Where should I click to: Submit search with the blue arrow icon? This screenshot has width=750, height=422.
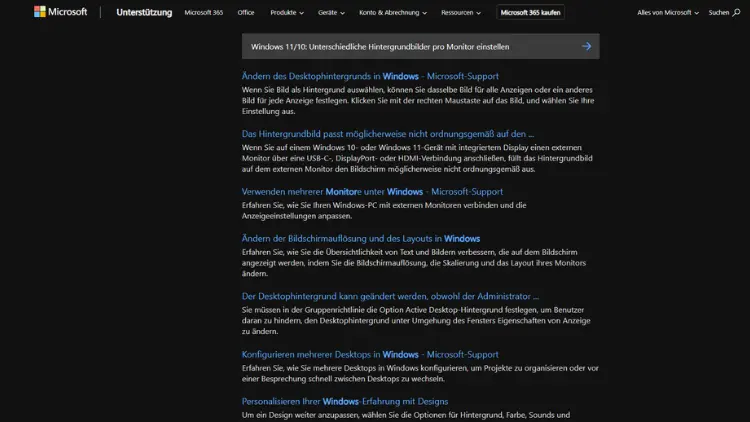(x=586, y=46)
